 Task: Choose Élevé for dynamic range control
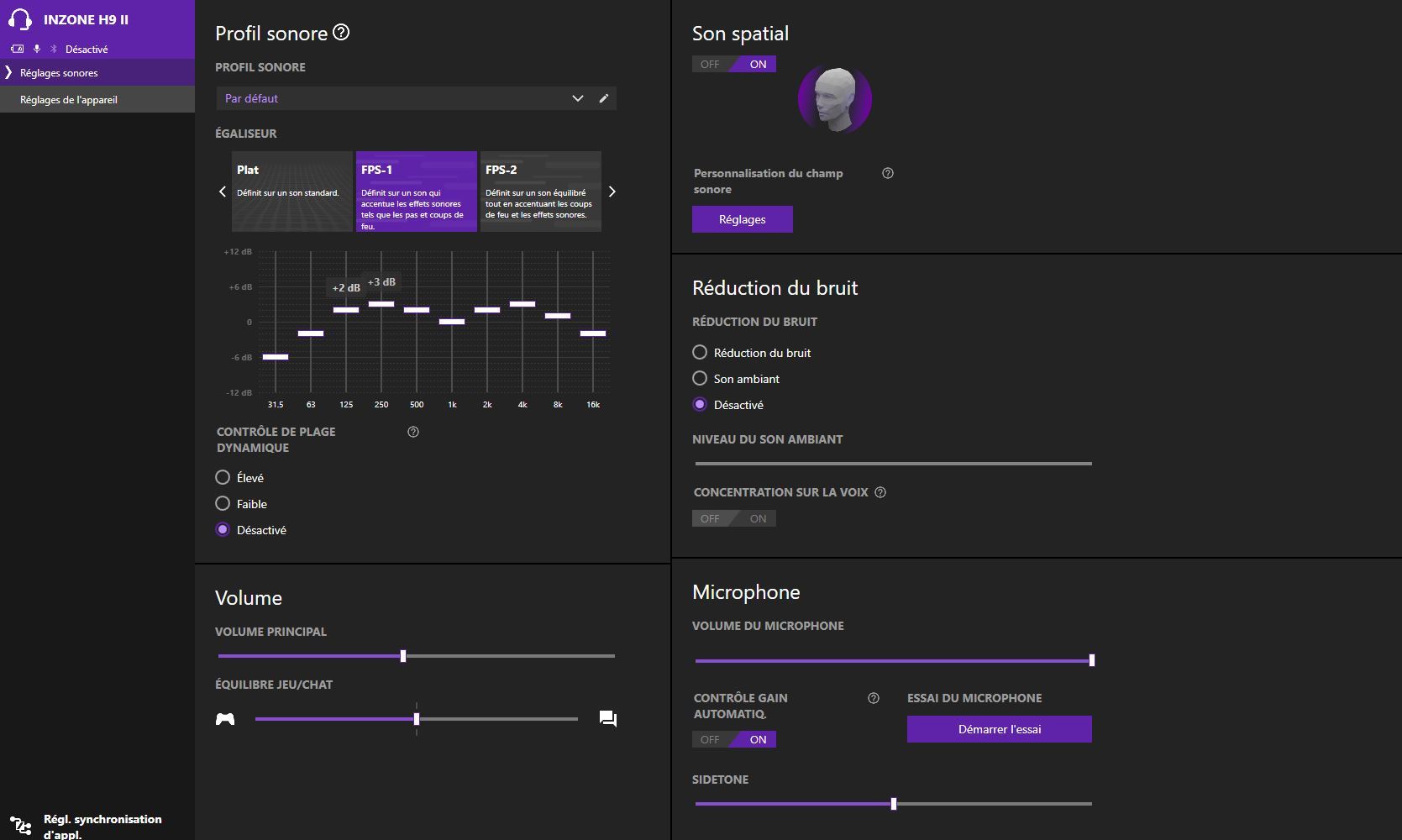click(223, 477)
